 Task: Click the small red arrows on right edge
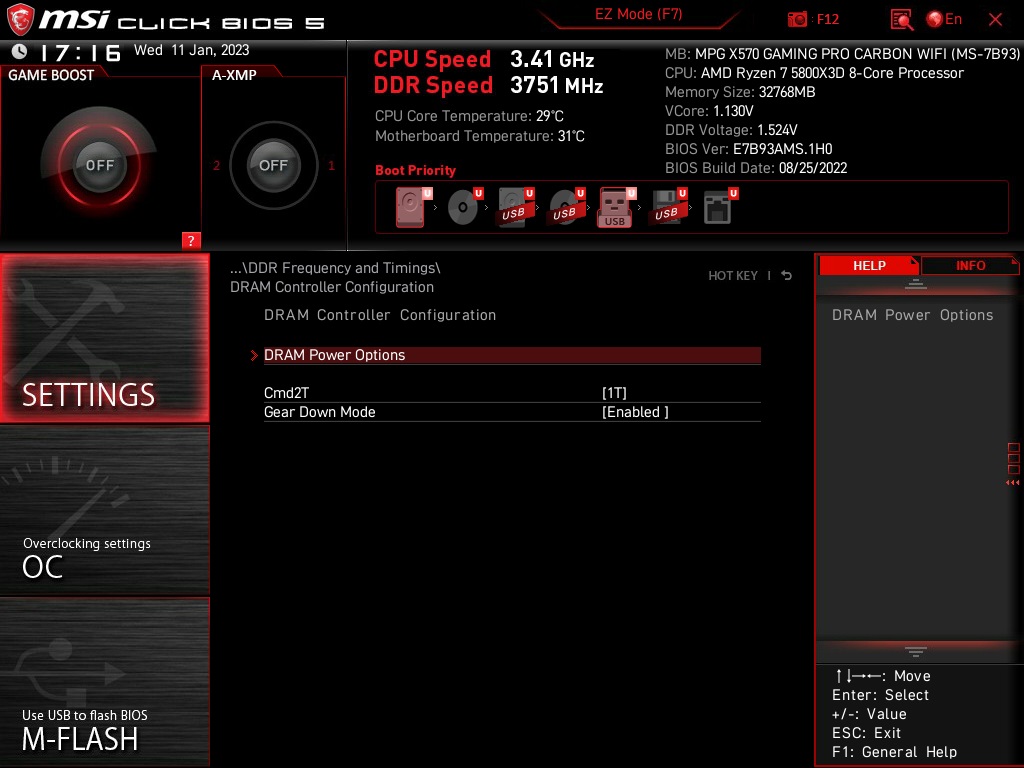tap(1012, 483)
